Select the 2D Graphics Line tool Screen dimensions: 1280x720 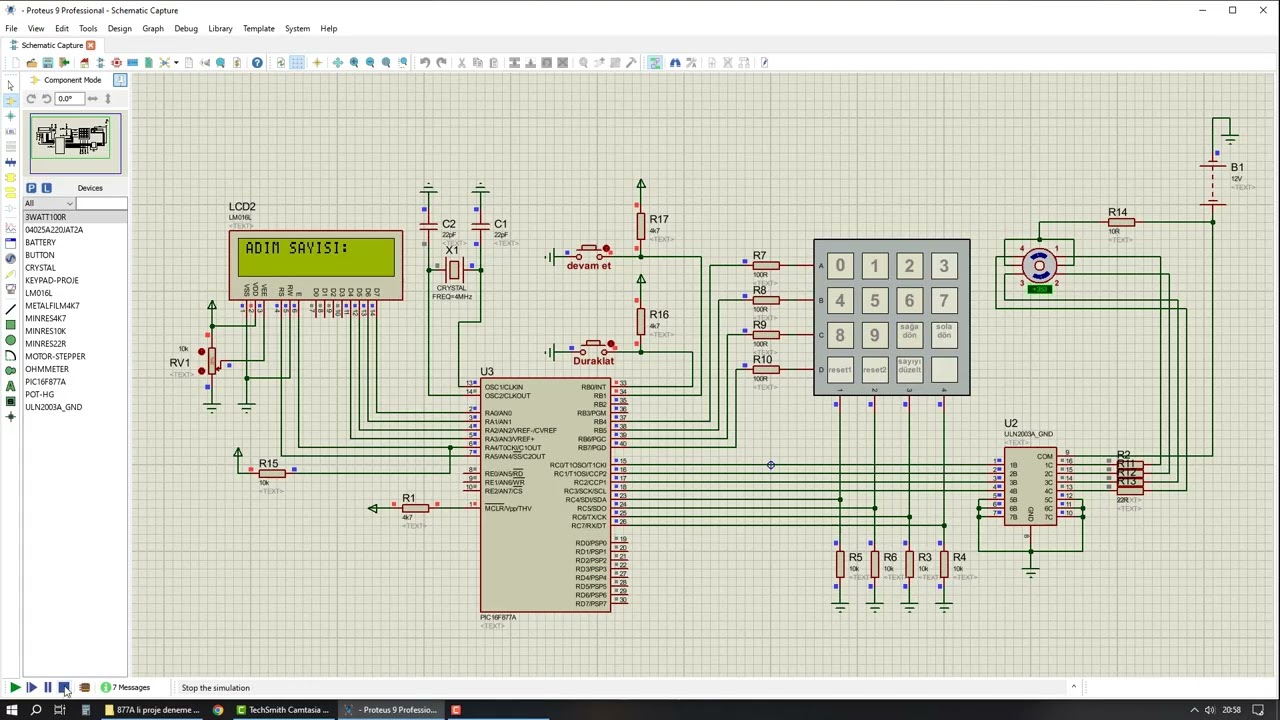[x=10, y=310]
